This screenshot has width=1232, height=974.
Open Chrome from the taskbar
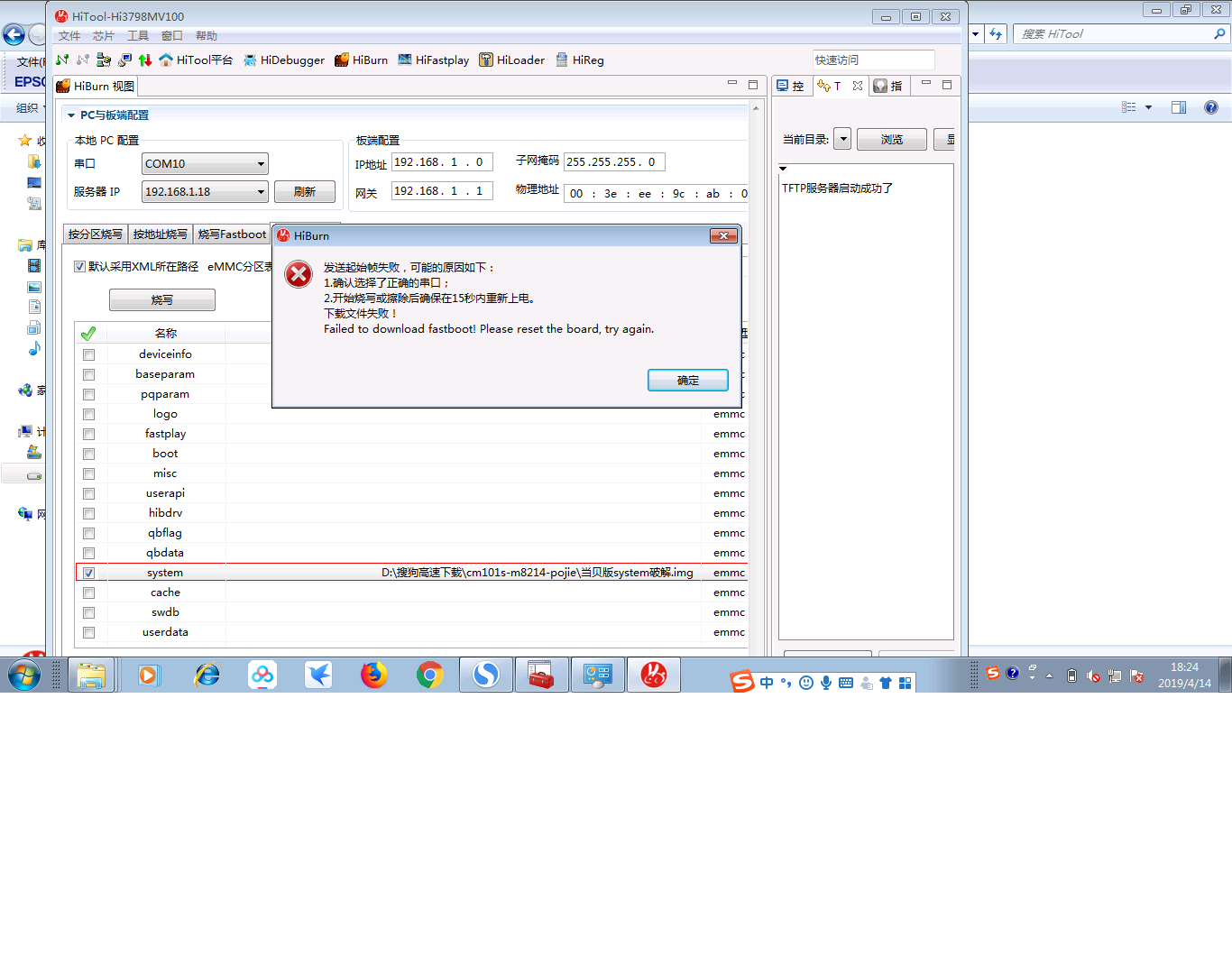pos(430,675)
